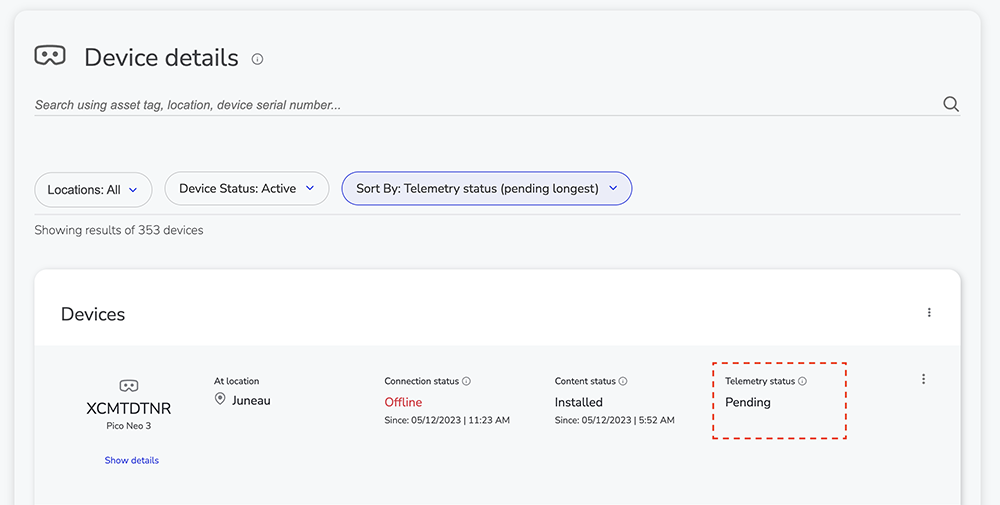Open the Sort By Telemetry status dropdown
The image size is (1000, 505).
[x=487, y=189]
